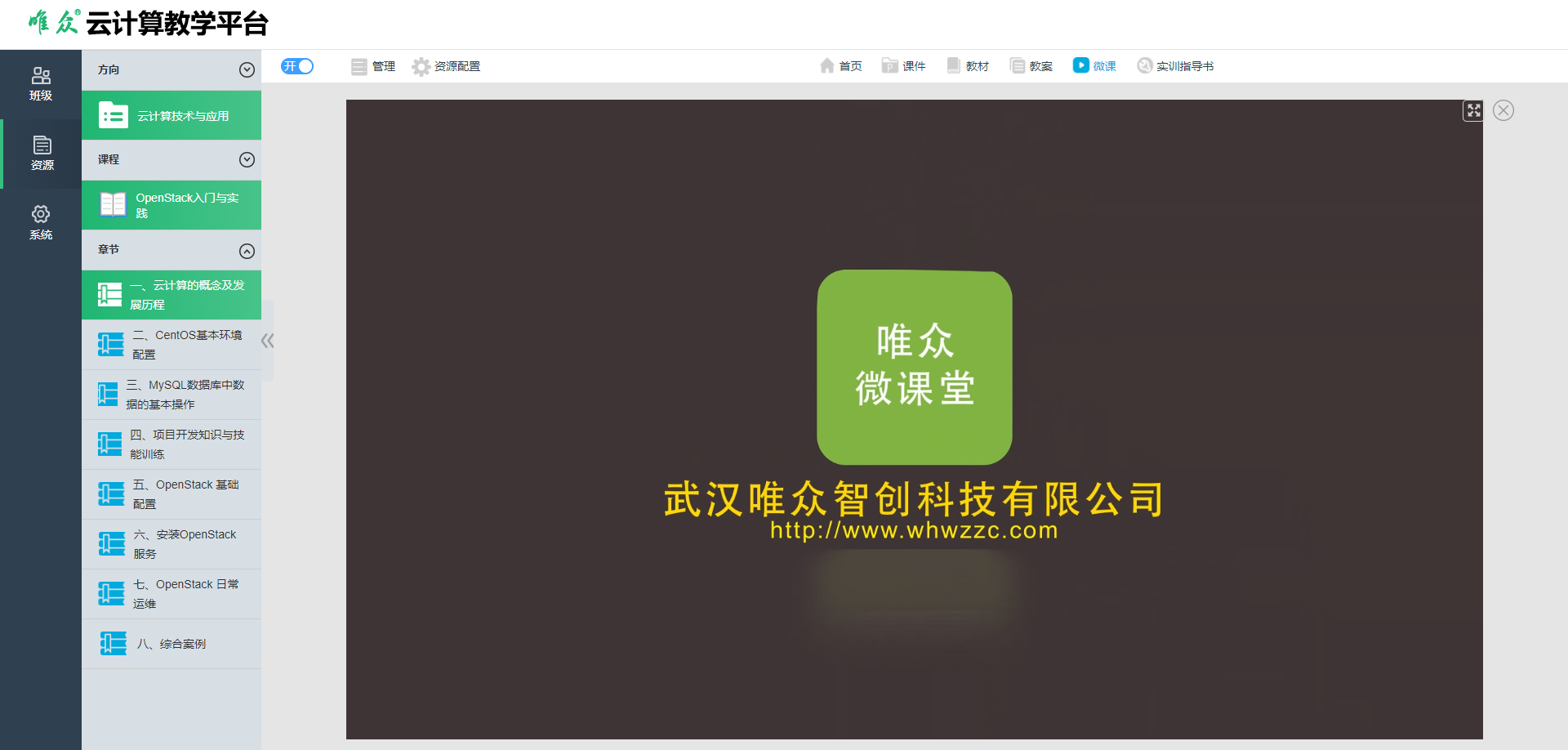Select chapter 四、项目开发知识与技能训练
Viewport: 1568px width, 750px height.
pos(171,444)
